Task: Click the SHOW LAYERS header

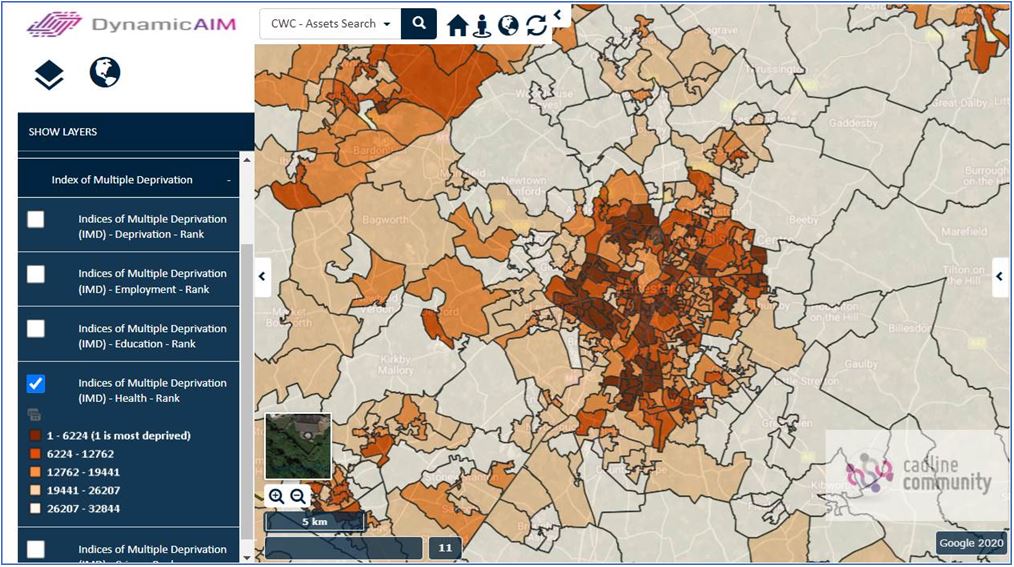Action: [x=136, y=132]
